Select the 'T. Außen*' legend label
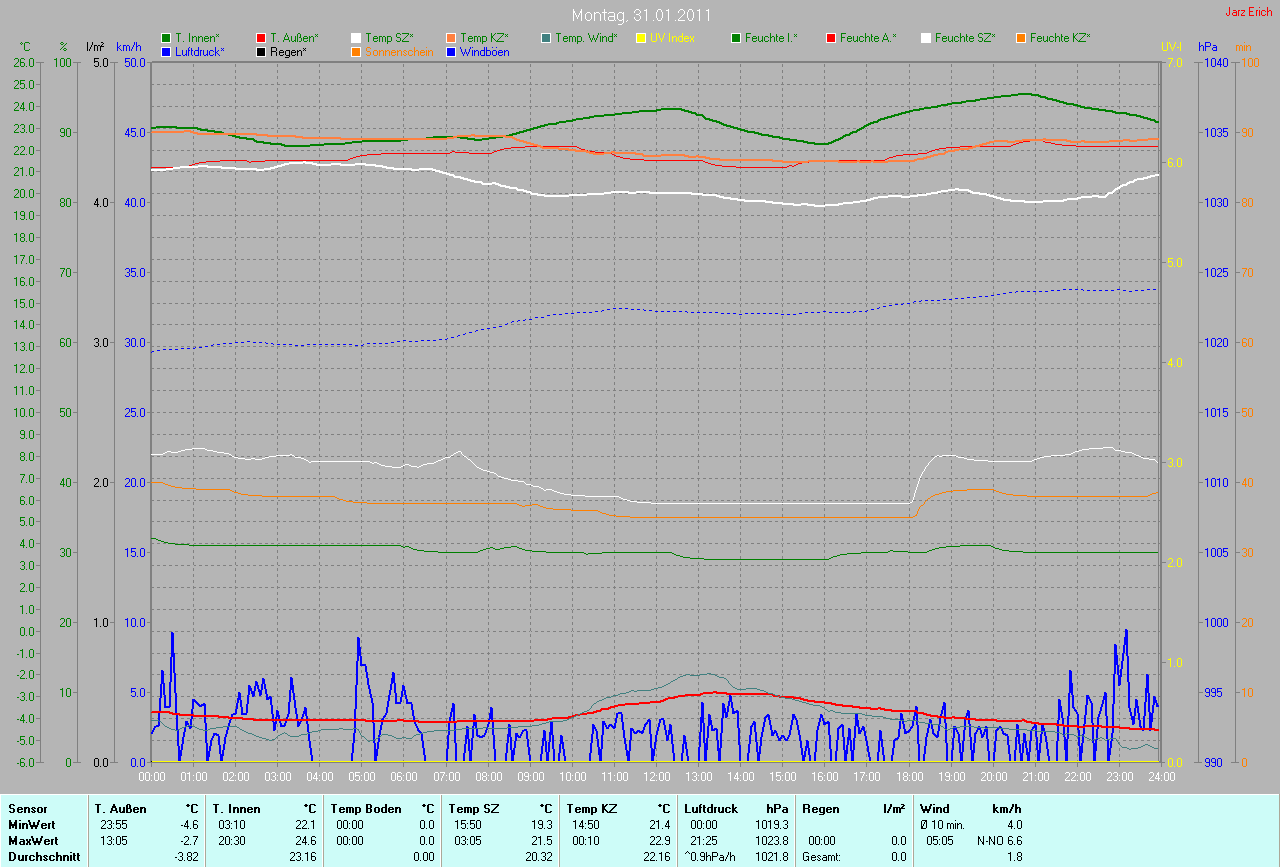 click(x=294, y=38)
